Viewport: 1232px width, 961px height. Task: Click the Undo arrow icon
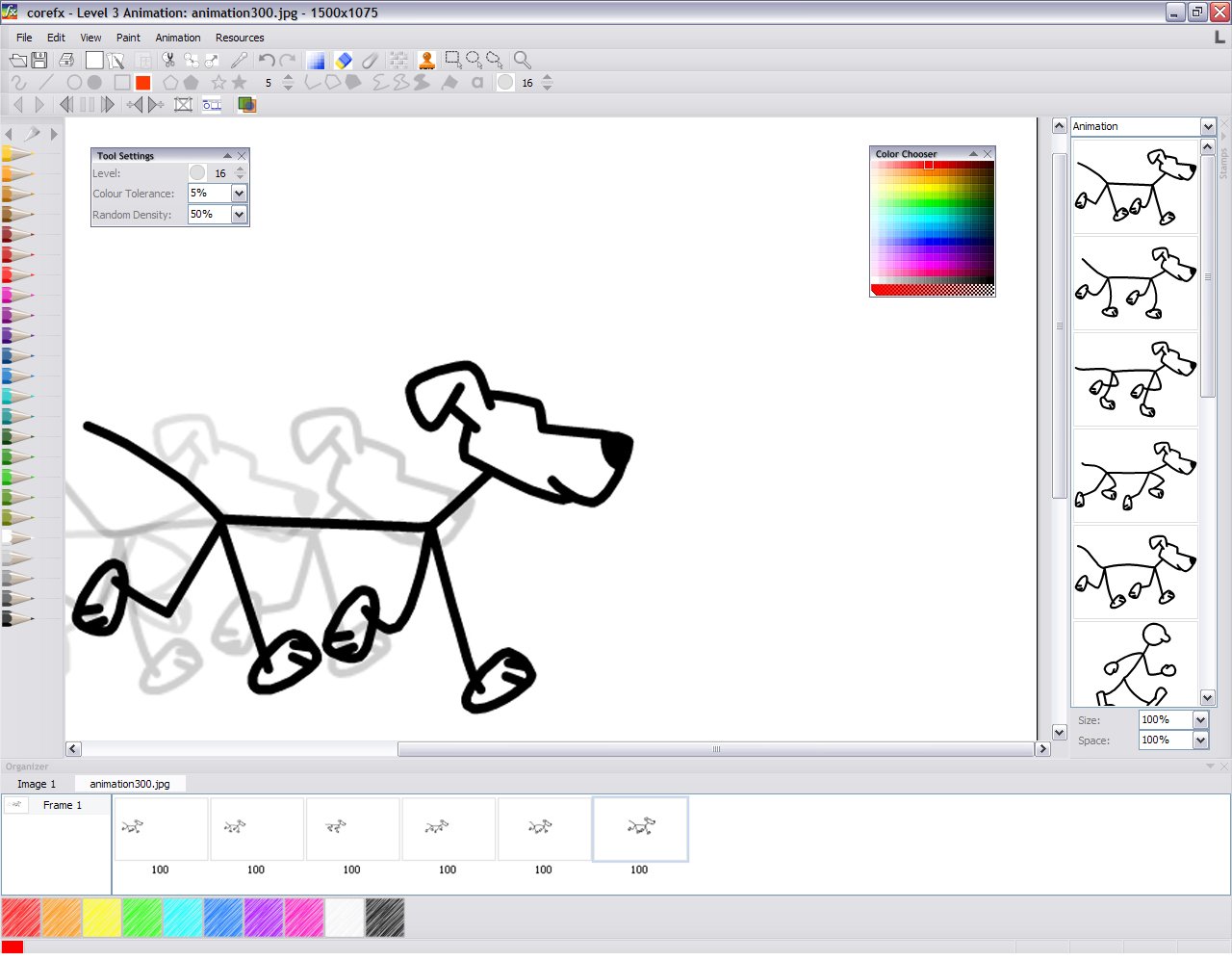[x=267, y=60]
